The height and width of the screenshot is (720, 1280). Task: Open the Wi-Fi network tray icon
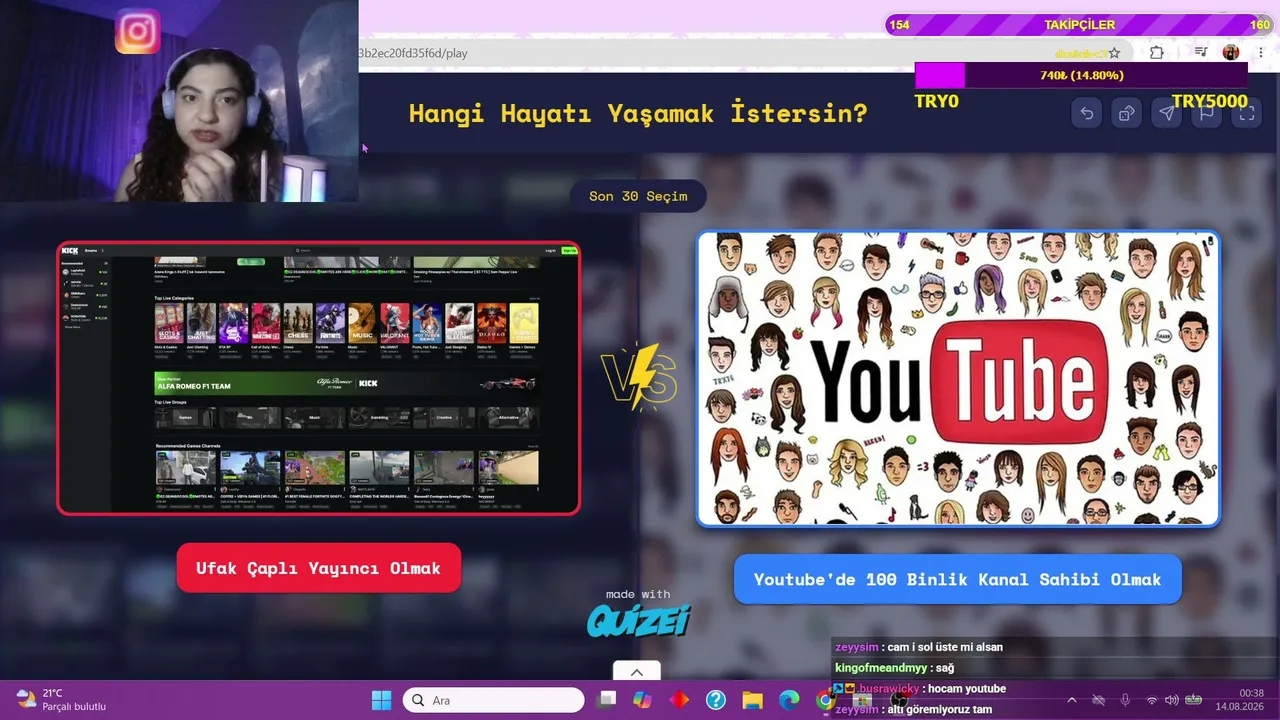tap(1151, 700)
